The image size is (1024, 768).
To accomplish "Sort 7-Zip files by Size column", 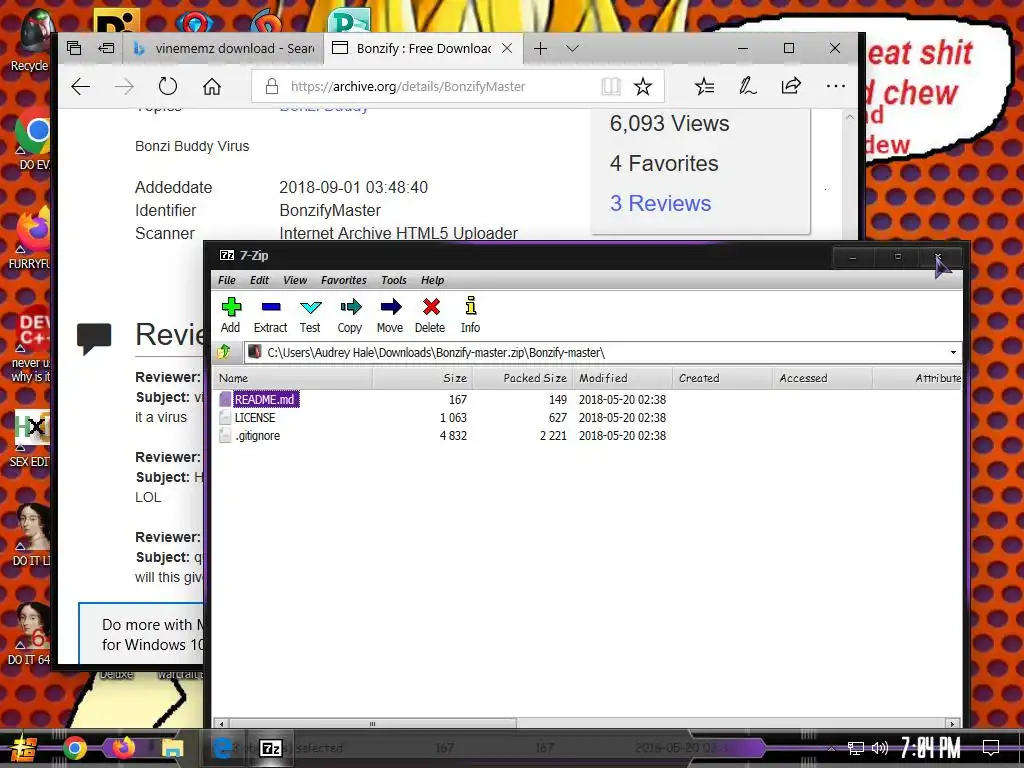I will (x=422, y=378).
